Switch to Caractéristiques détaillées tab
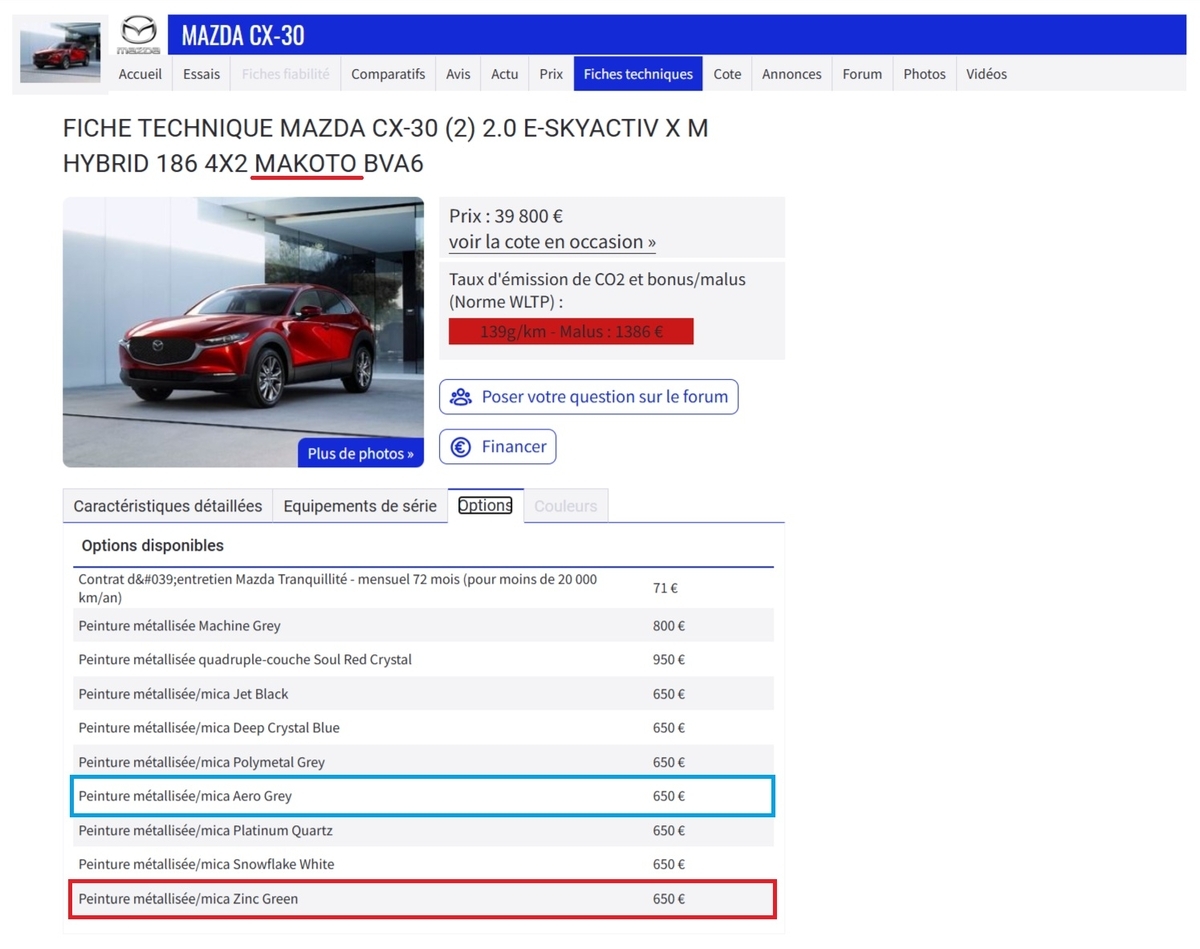Image resolution: width=1200 pixels, height=949 pixels. [168, 506]
